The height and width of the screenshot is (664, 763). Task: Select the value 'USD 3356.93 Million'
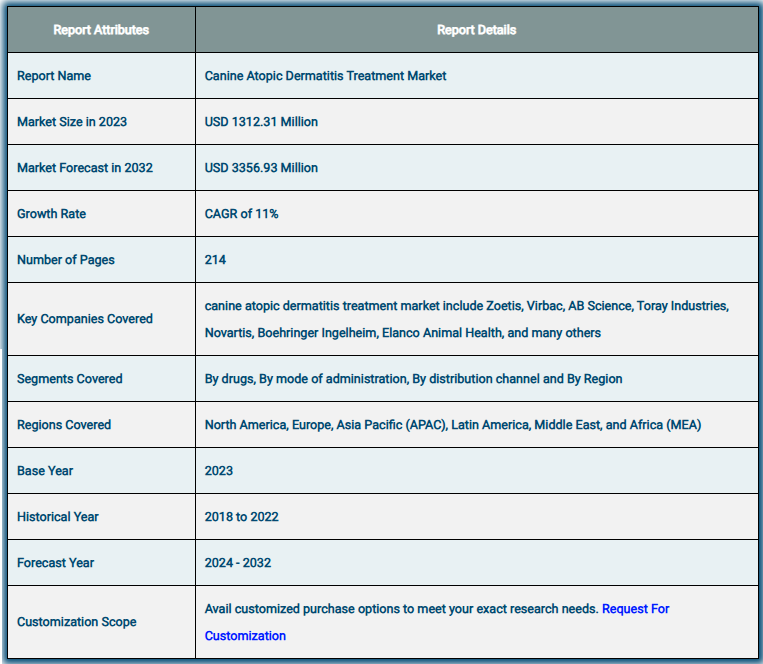tap(261, 168)
